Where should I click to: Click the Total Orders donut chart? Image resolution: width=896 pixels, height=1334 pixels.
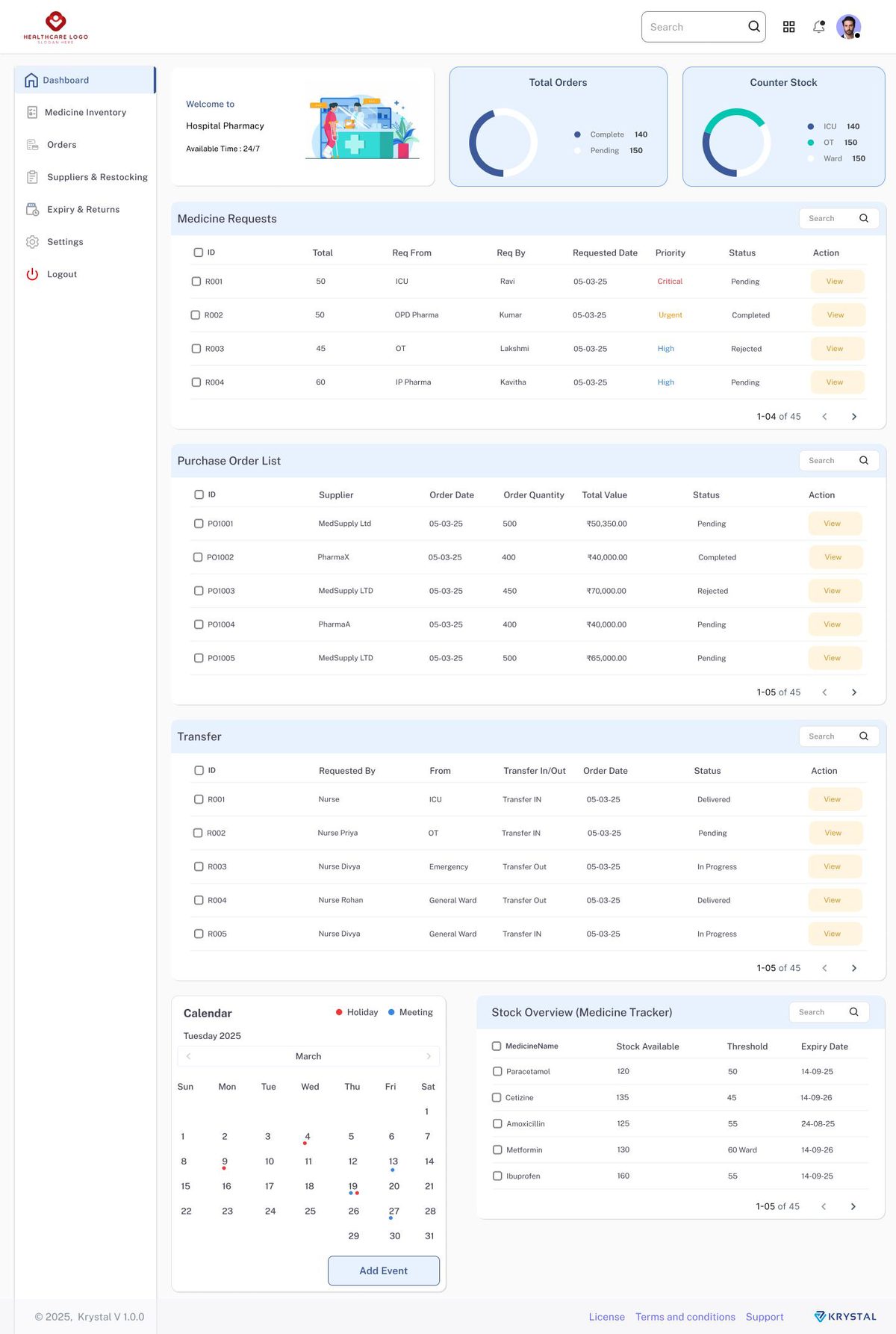click(x=503, y=143)
